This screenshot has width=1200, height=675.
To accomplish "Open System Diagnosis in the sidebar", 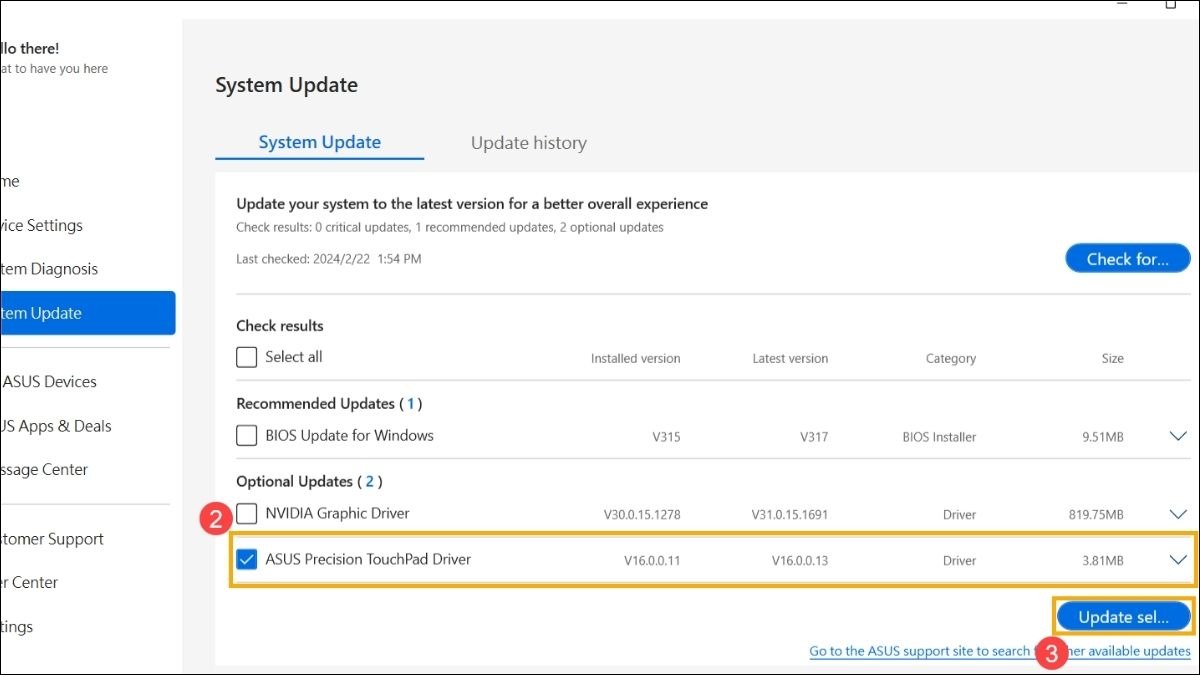I will click(x=49, y=269).
